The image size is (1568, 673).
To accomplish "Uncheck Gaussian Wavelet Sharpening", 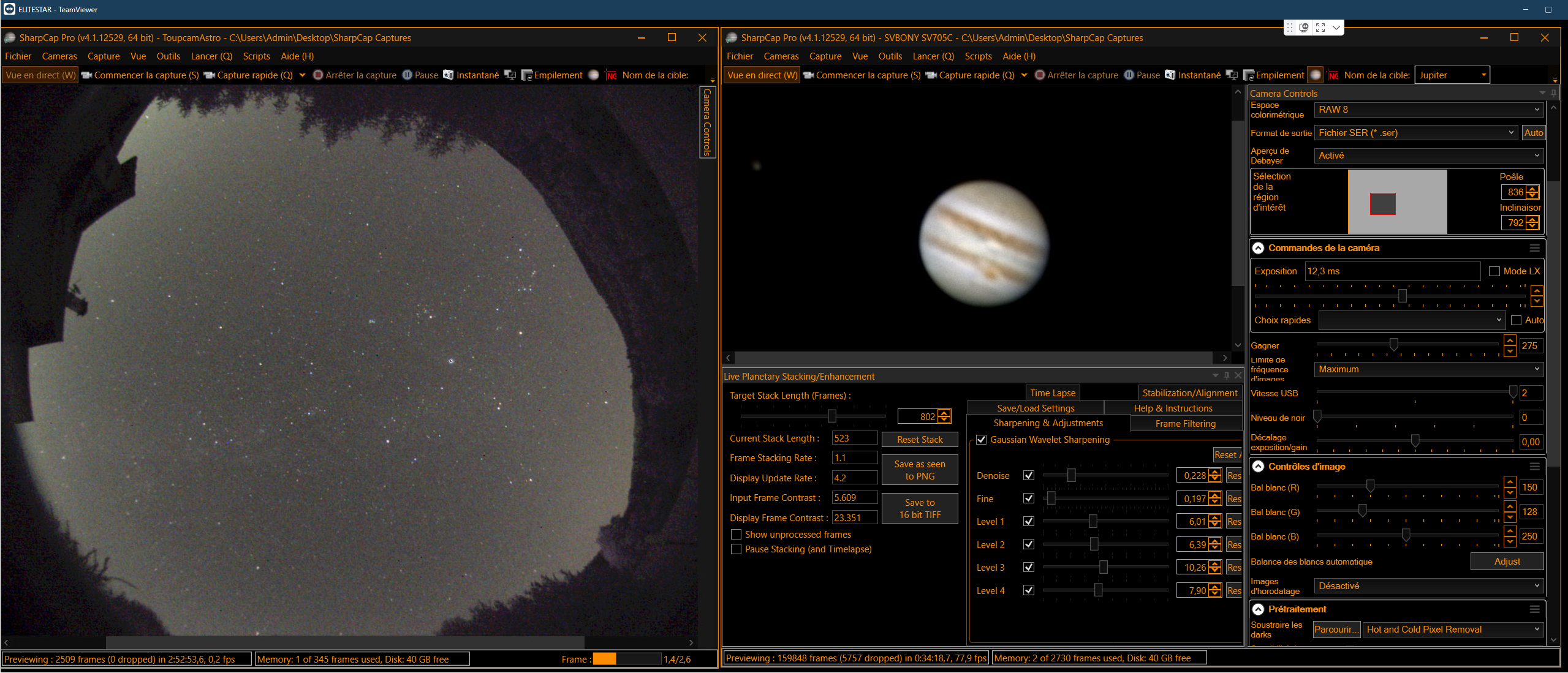I will pyautogui.click(x=982, y=440).
